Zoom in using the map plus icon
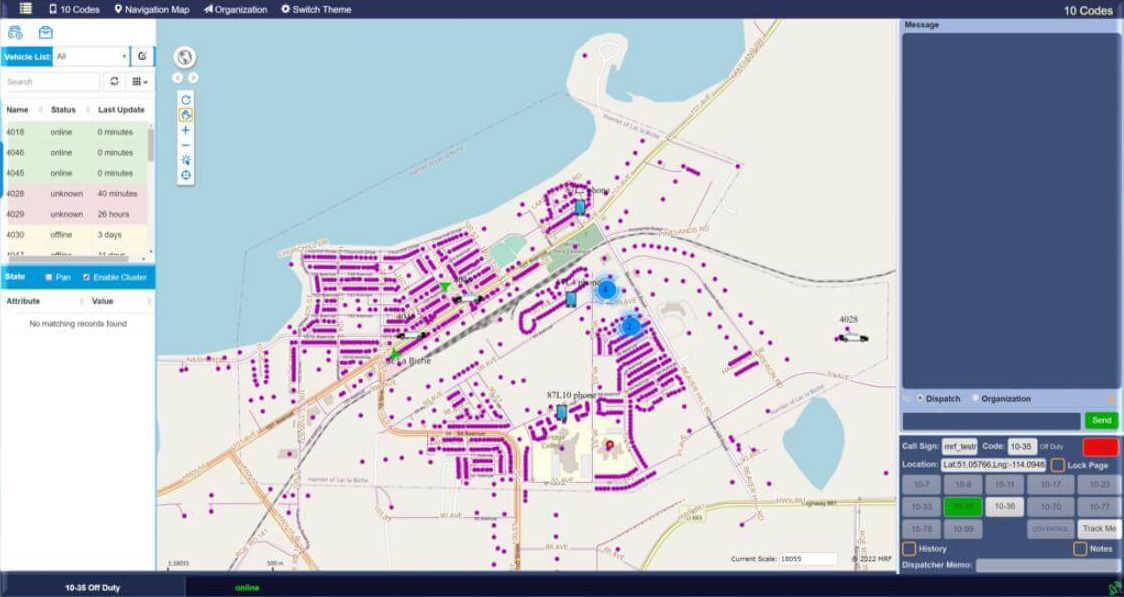Image resolution: width=1124 pixels, height=597 pixels. [x=186, y=130]
